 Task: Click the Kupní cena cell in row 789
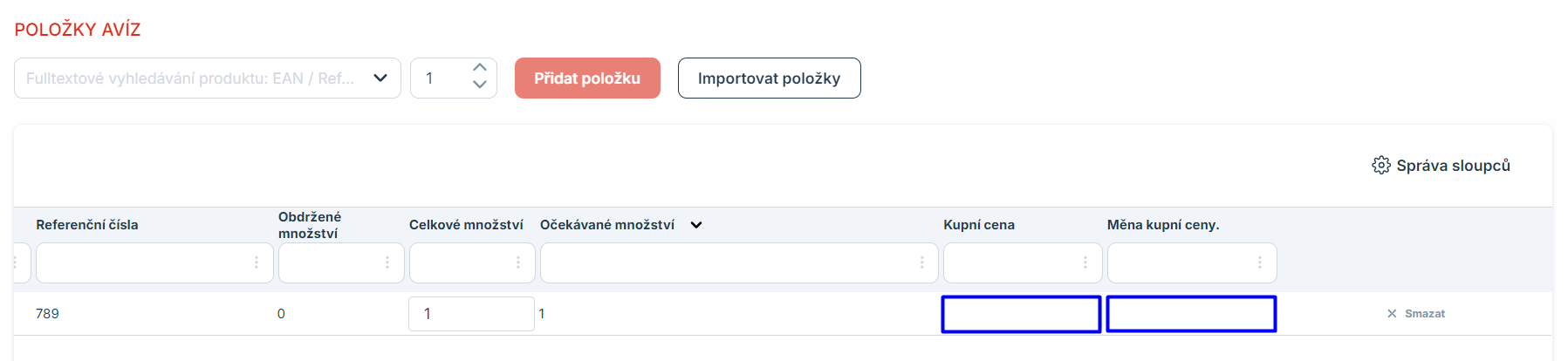(1021, 314)
